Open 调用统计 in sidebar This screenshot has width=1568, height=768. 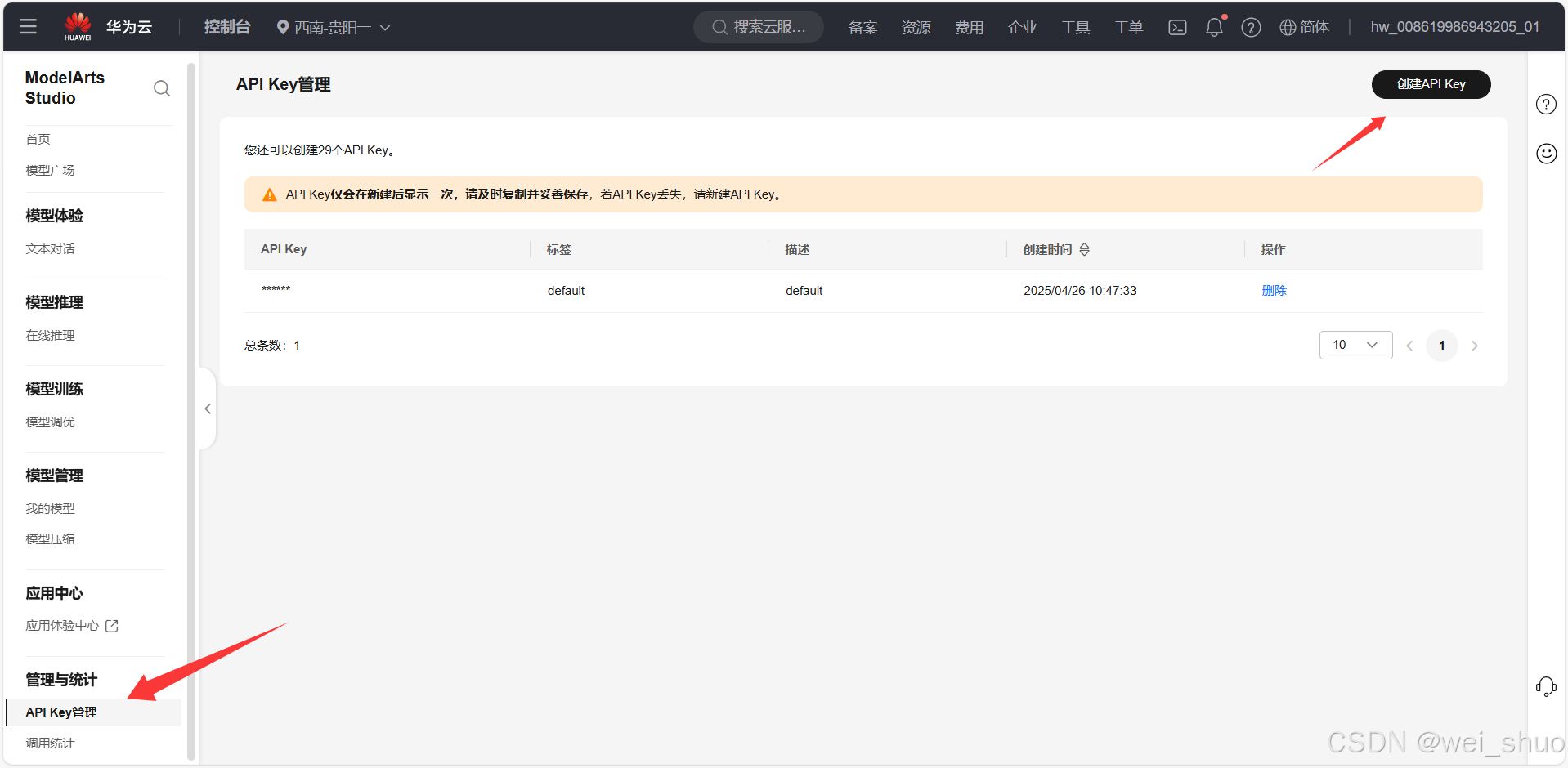(50, 743)
